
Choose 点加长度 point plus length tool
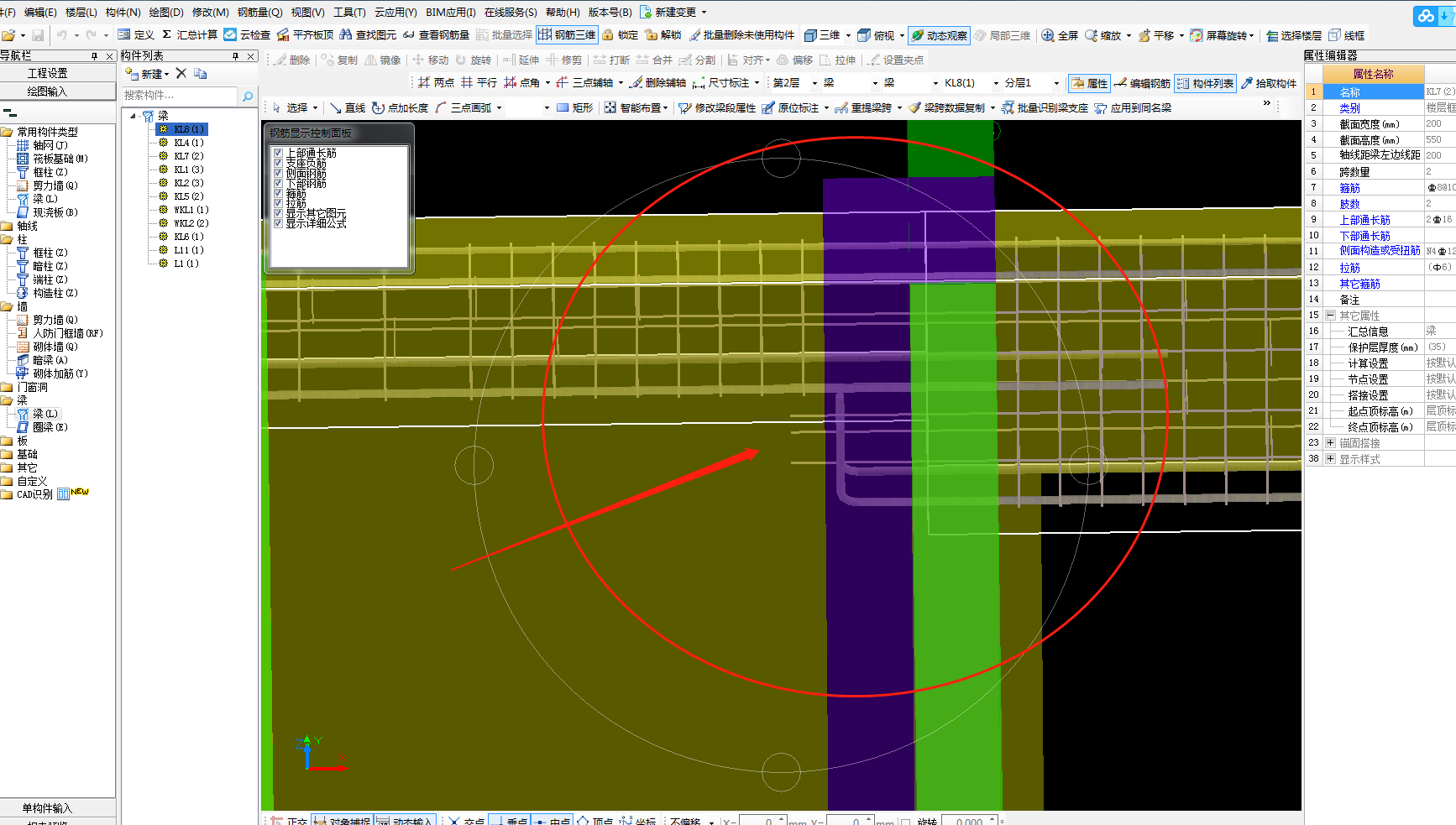[400, 107]
